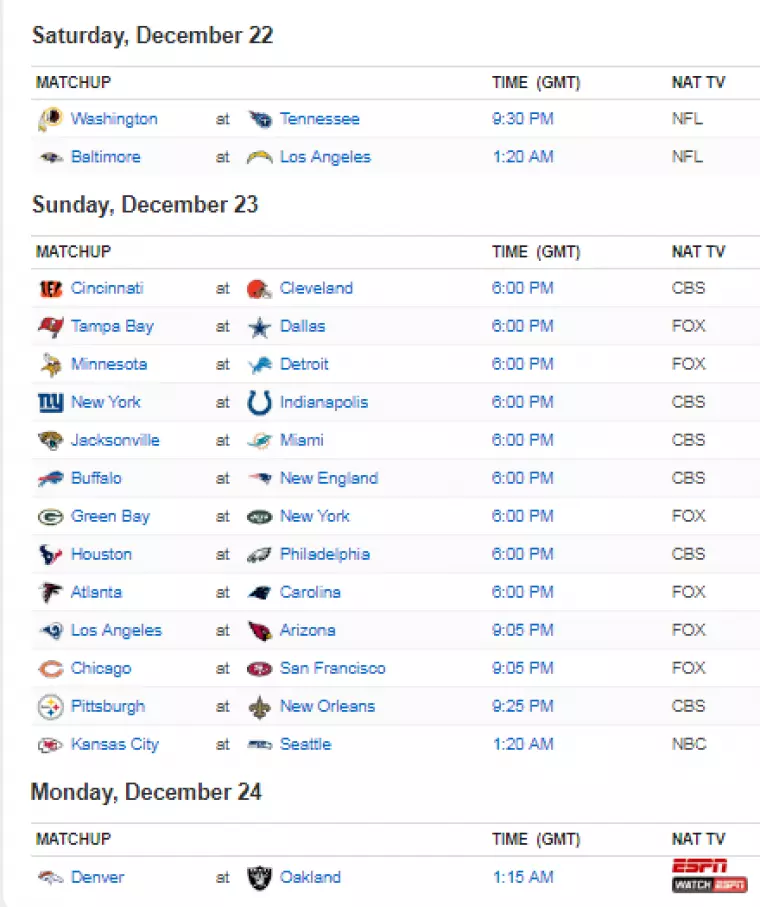Click the Cincinnati Bengals team logo
The height and width of the screenshot is (907, 760).
click(50, 289)
